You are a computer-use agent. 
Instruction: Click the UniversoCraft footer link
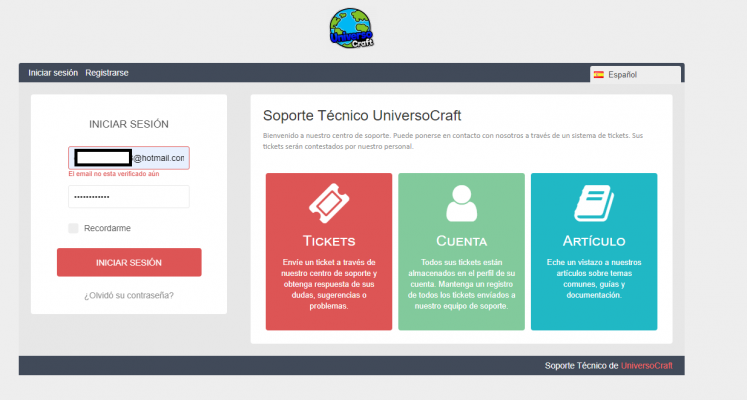646,366
